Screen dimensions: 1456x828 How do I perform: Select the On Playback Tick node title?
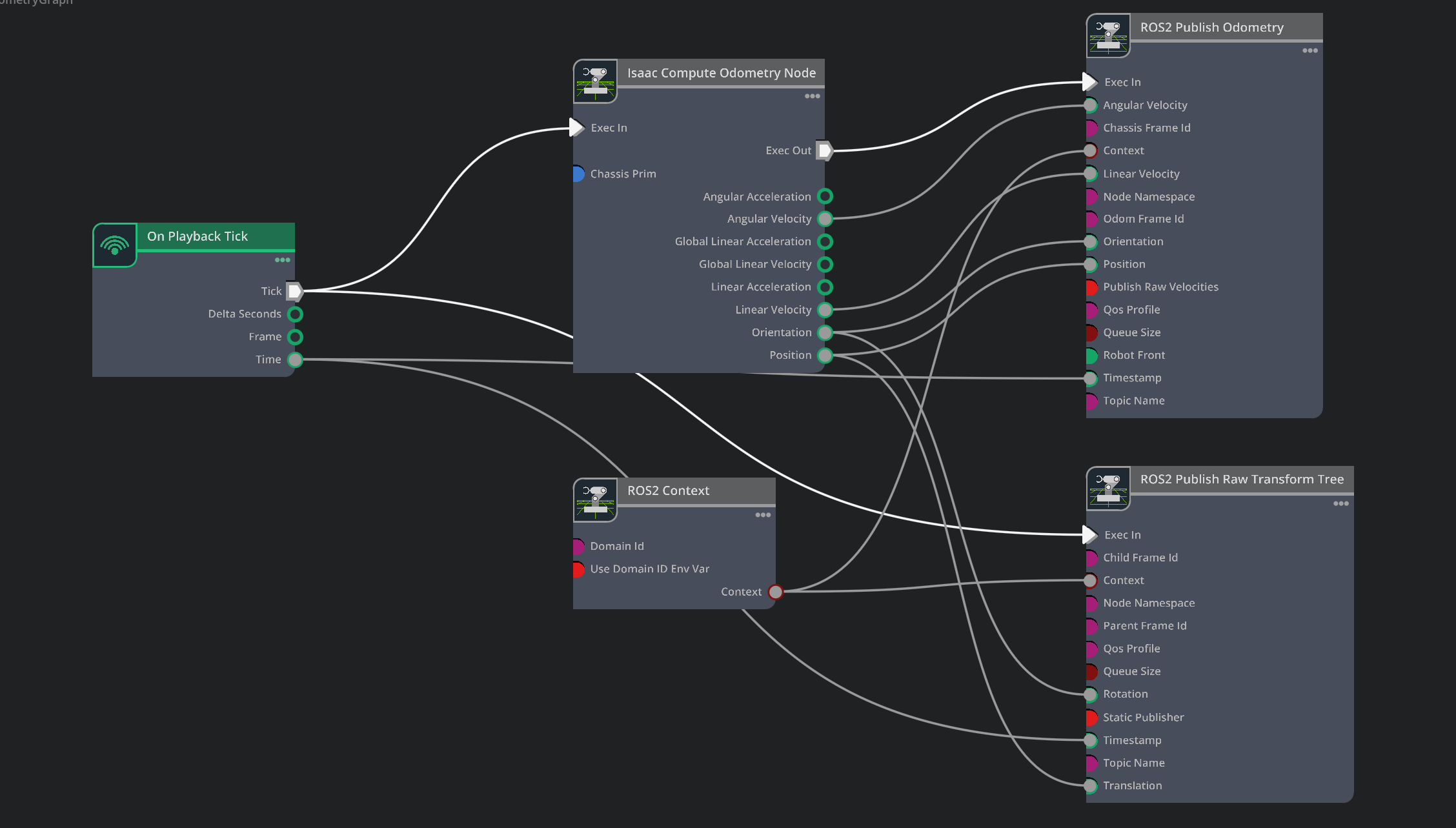pyautogui.click(x=197, y=236)
